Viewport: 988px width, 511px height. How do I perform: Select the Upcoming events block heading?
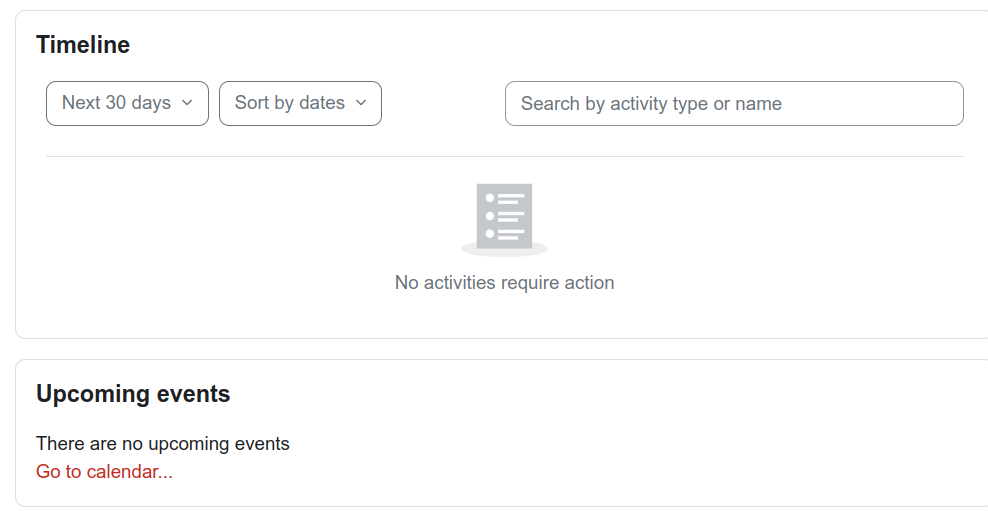(133, 394)
